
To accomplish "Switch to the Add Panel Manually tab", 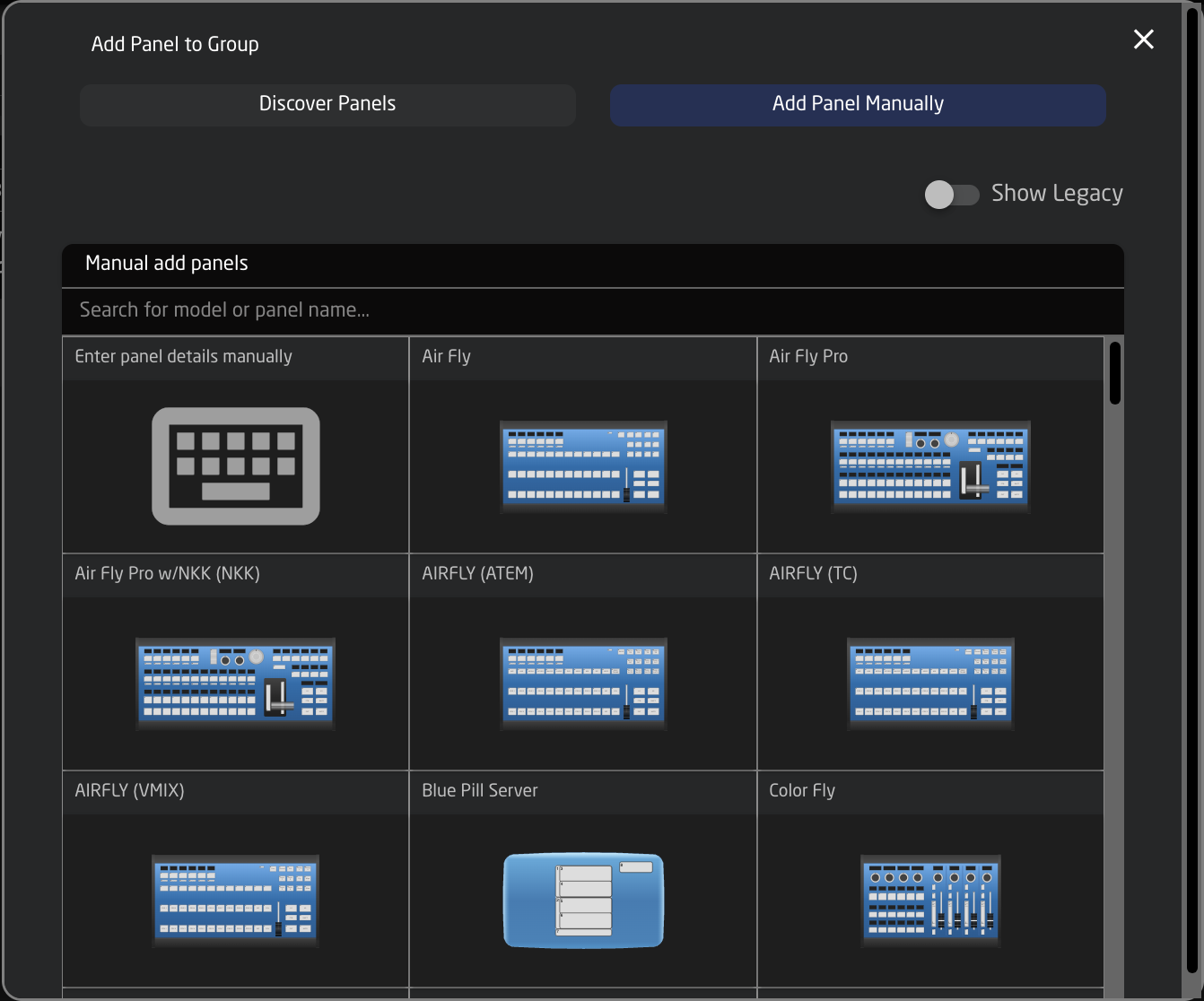I will 858,105.
